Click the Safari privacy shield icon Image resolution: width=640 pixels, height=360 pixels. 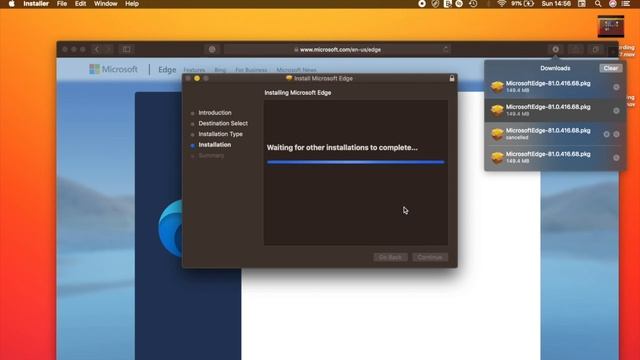point(212,49)
